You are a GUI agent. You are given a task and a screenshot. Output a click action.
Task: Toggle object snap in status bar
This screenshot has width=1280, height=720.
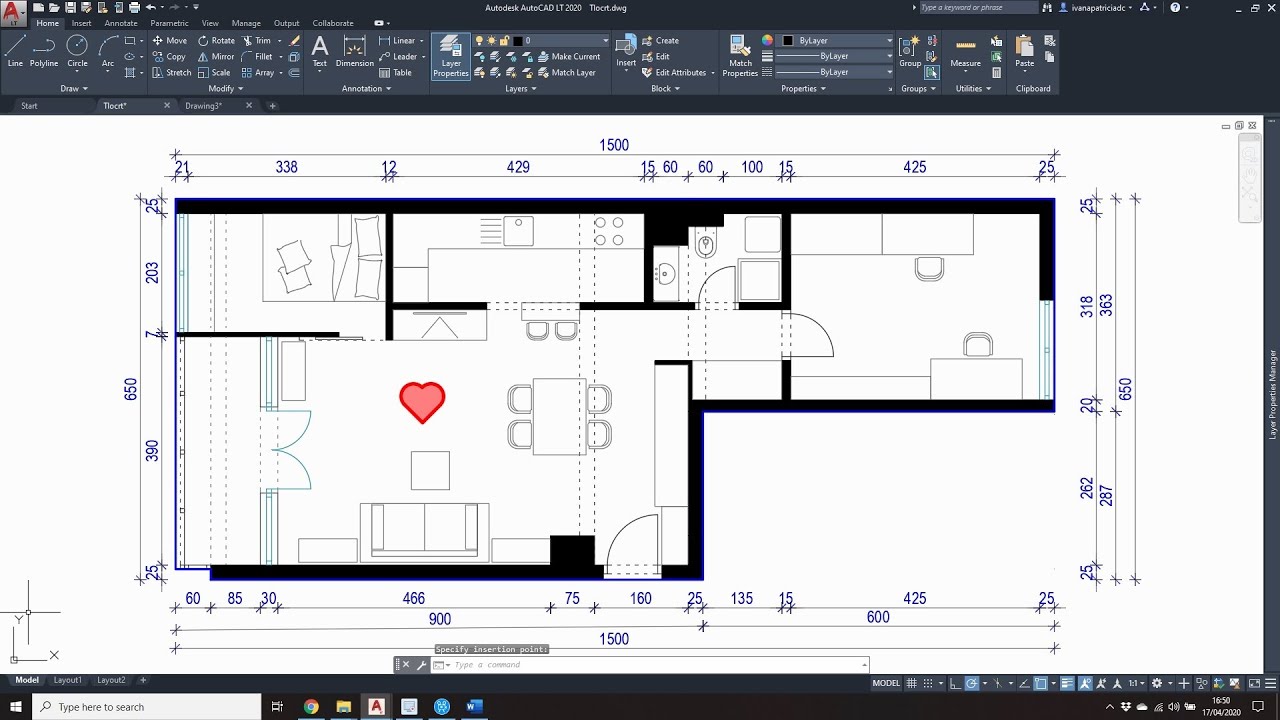(x=1042, y=684)
